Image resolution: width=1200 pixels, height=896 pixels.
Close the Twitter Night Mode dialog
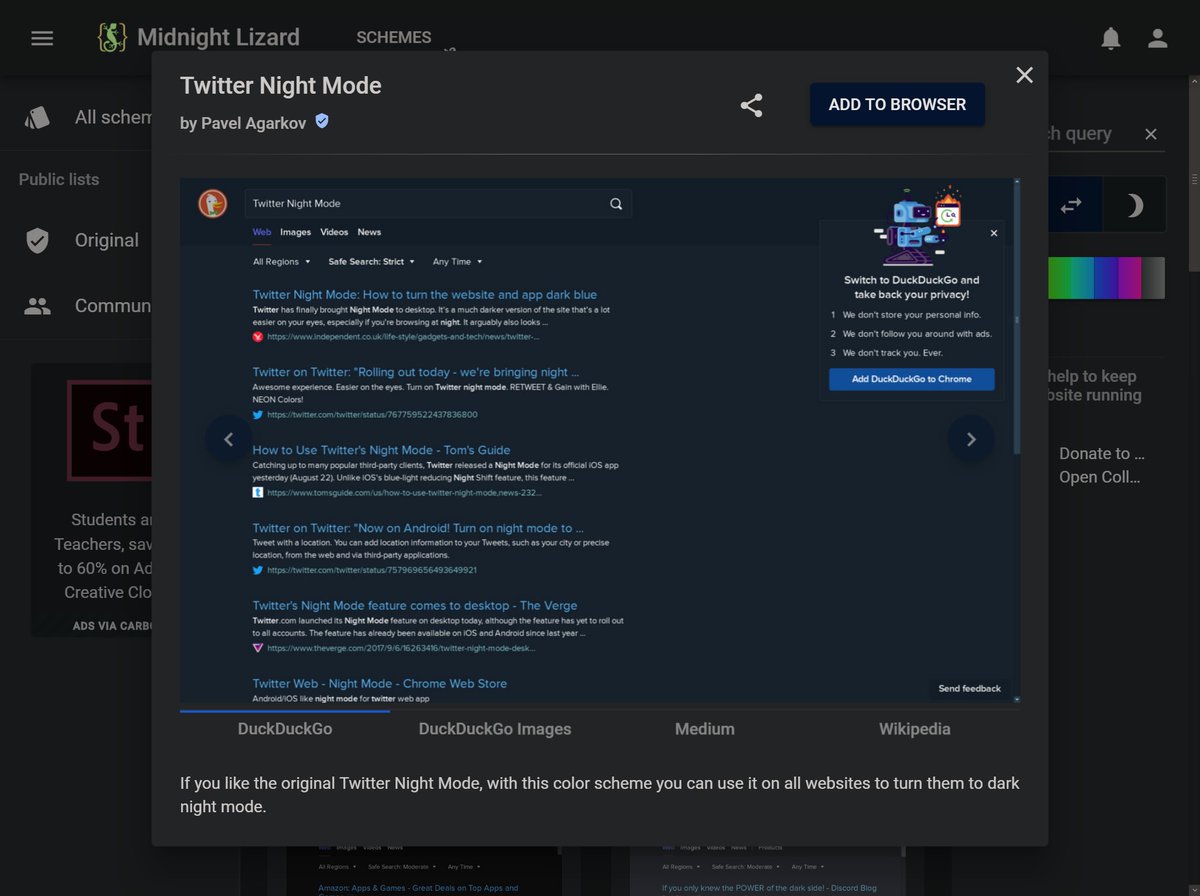coord(1024,75)
